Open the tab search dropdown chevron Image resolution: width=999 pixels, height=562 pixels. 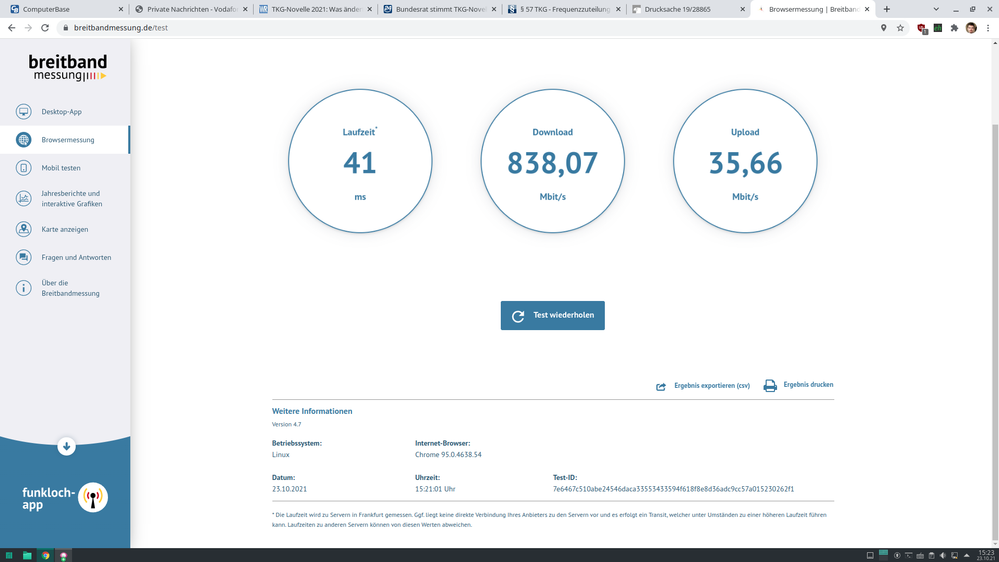(x=936, y=9)
